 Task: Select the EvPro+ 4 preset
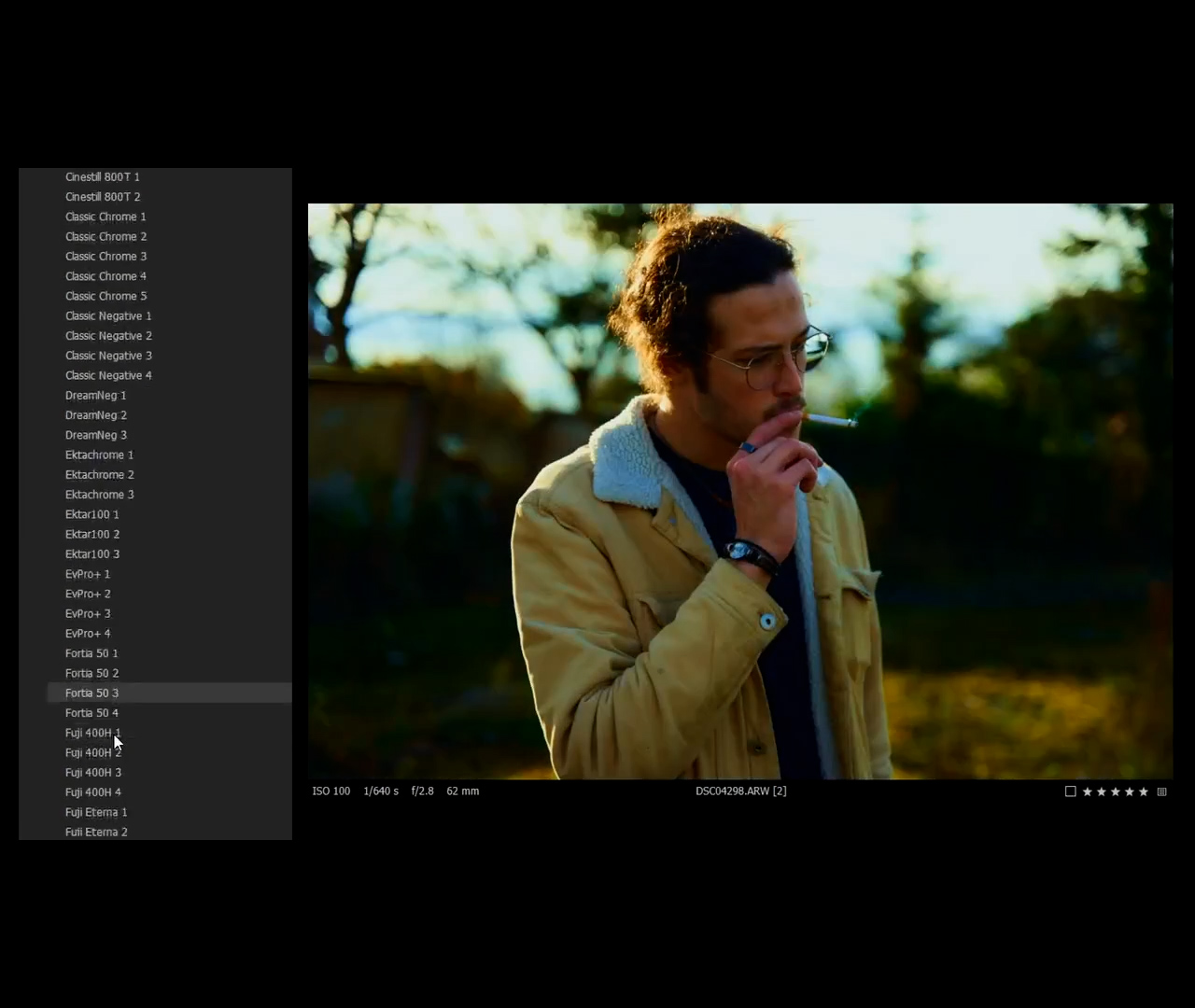tap(87, 633)
